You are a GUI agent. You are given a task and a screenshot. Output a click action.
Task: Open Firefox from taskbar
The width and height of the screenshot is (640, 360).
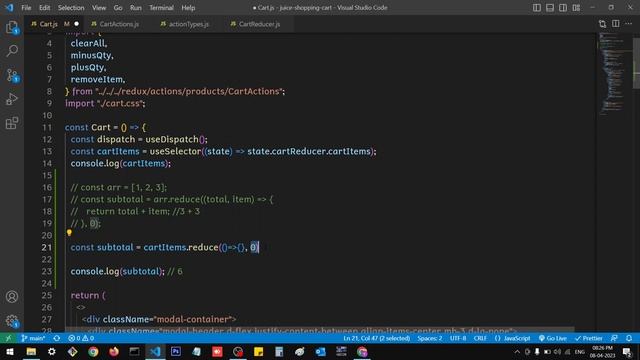(x=114, y=352)
